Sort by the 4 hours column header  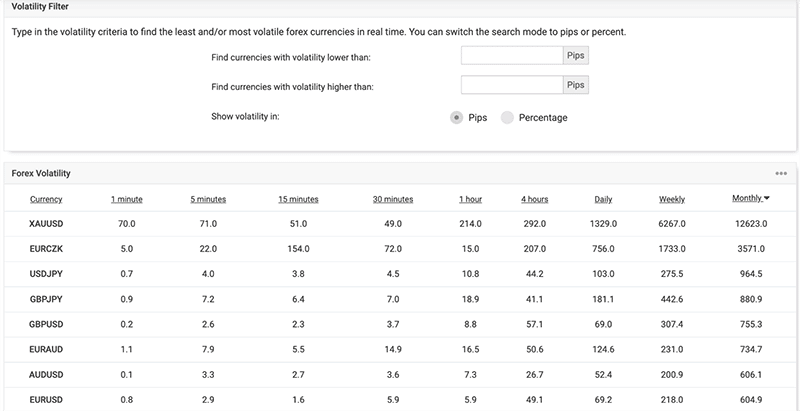point(534,199)
